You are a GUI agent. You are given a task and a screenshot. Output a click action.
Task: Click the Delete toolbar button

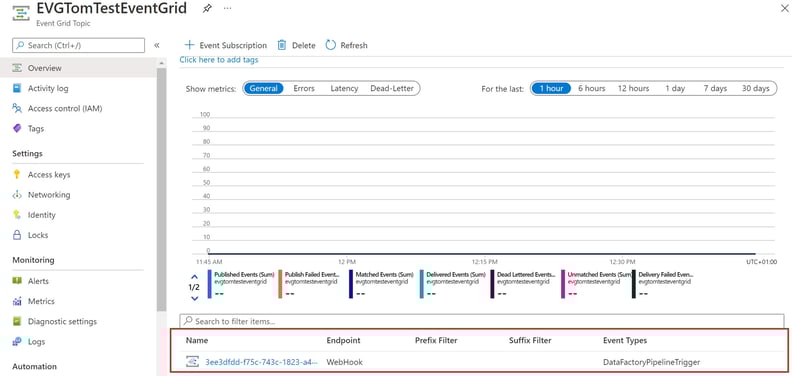(296, 45)
